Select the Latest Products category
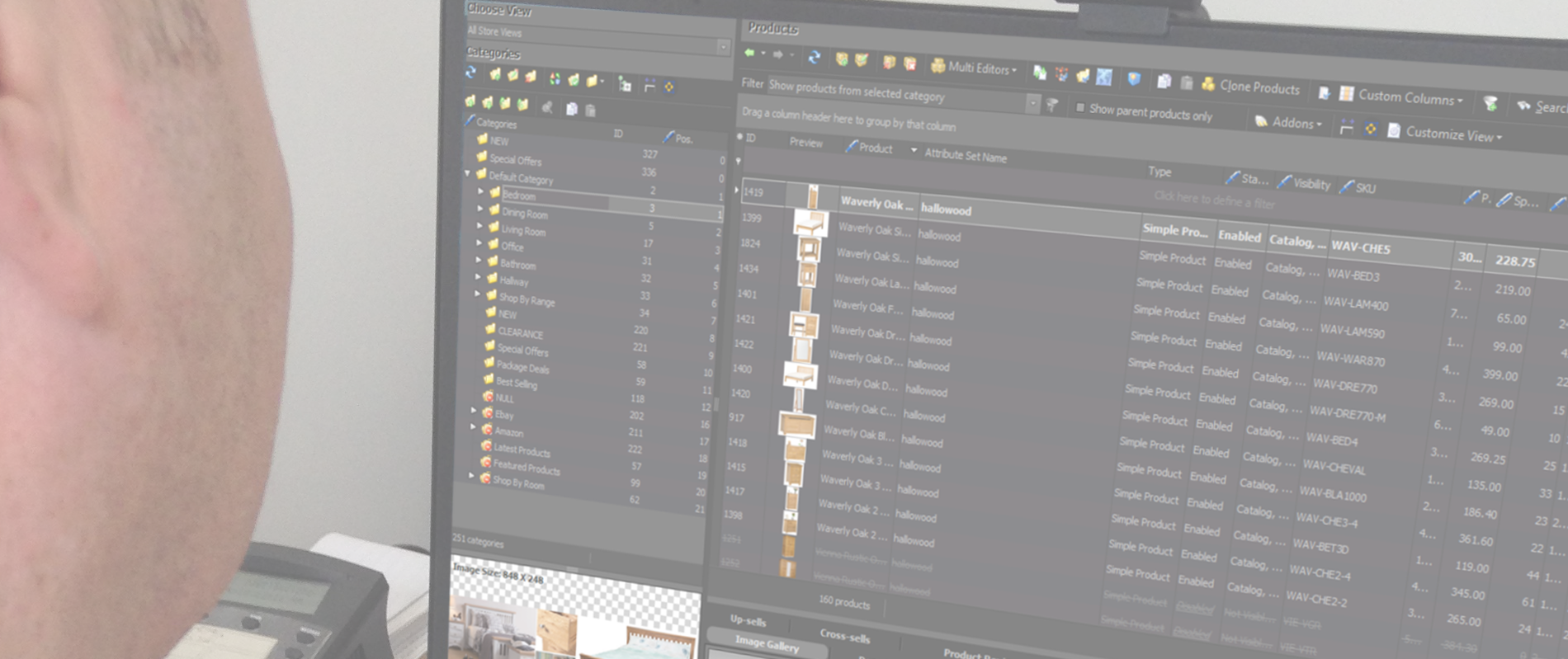The width and height of the screenshot is (1568, 659). (x=522, y=450)
